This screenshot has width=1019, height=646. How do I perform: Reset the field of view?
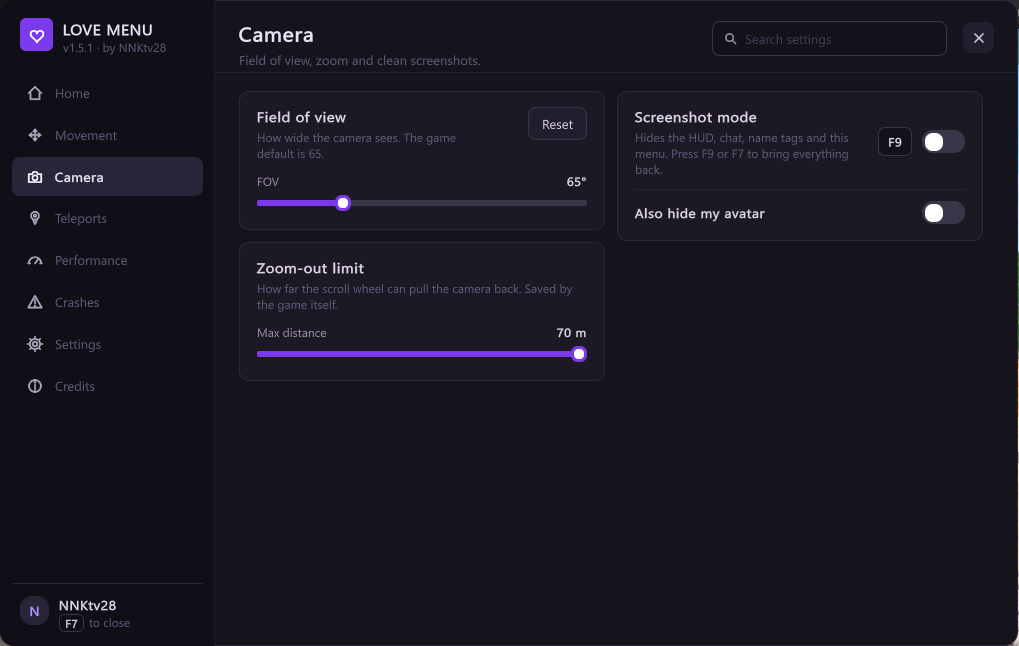557,124
